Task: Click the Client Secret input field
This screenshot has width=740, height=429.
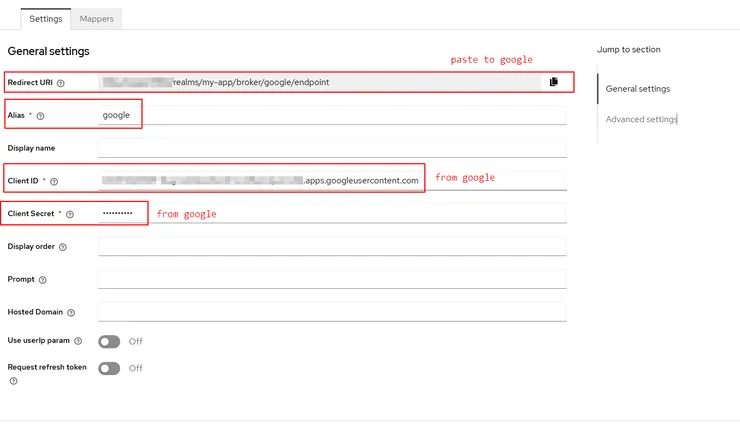Action: 332,213
